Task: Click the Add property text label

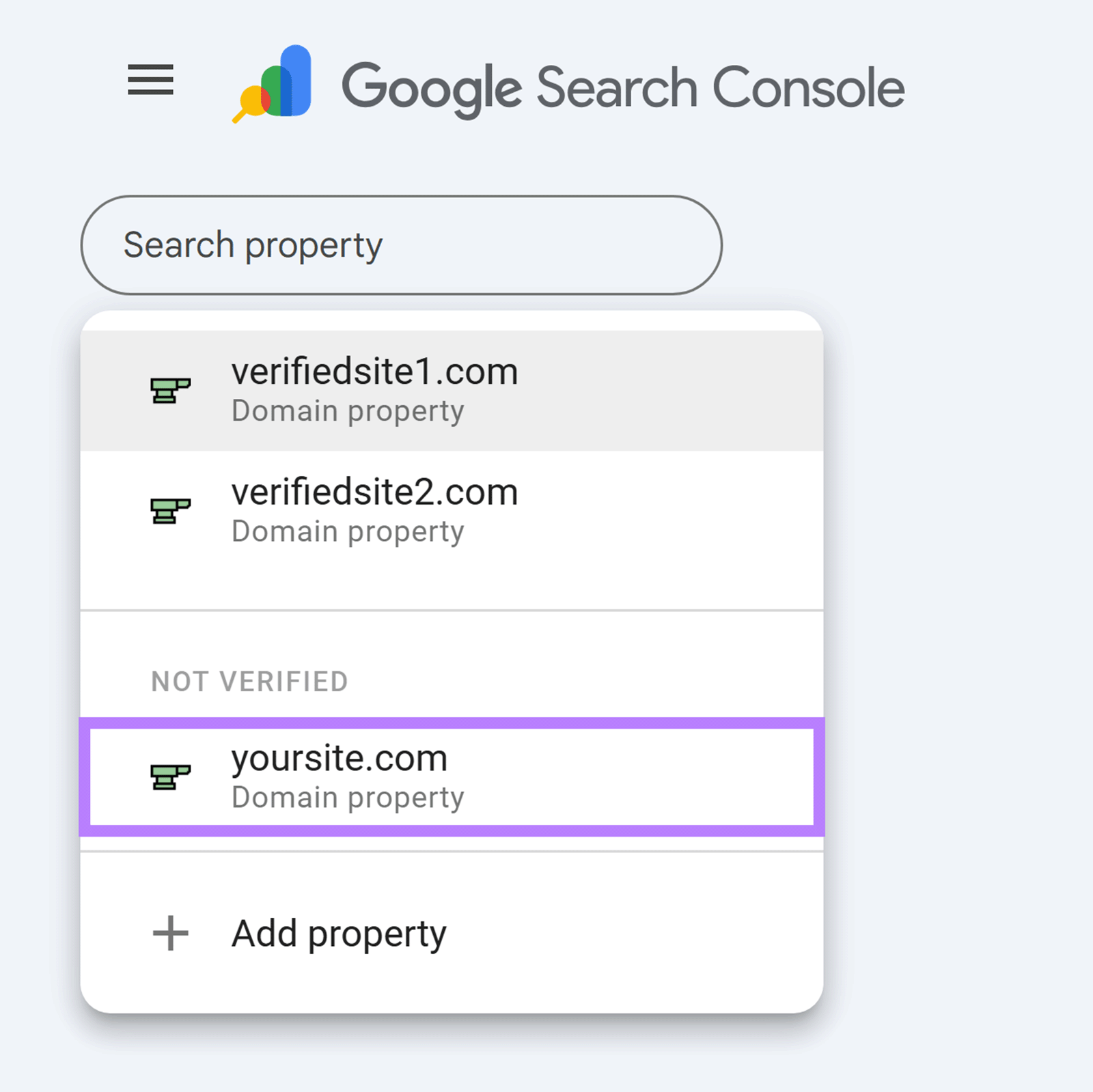Action: (x=338, y=932)
